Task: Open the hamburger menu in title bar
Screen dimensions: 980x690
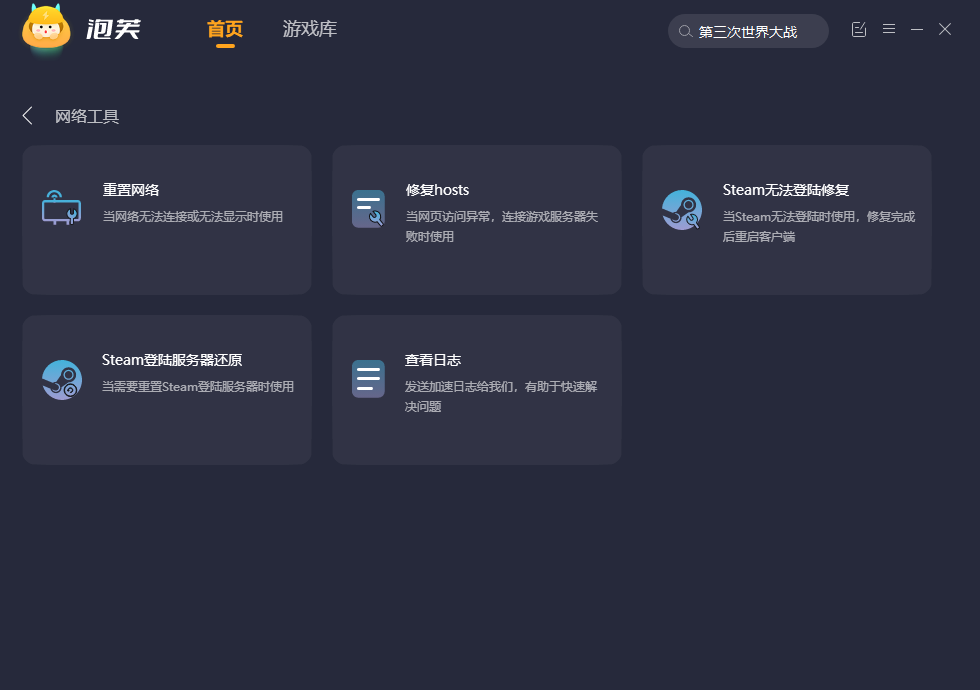Action: pyautogui.click(x=888, y=30)
